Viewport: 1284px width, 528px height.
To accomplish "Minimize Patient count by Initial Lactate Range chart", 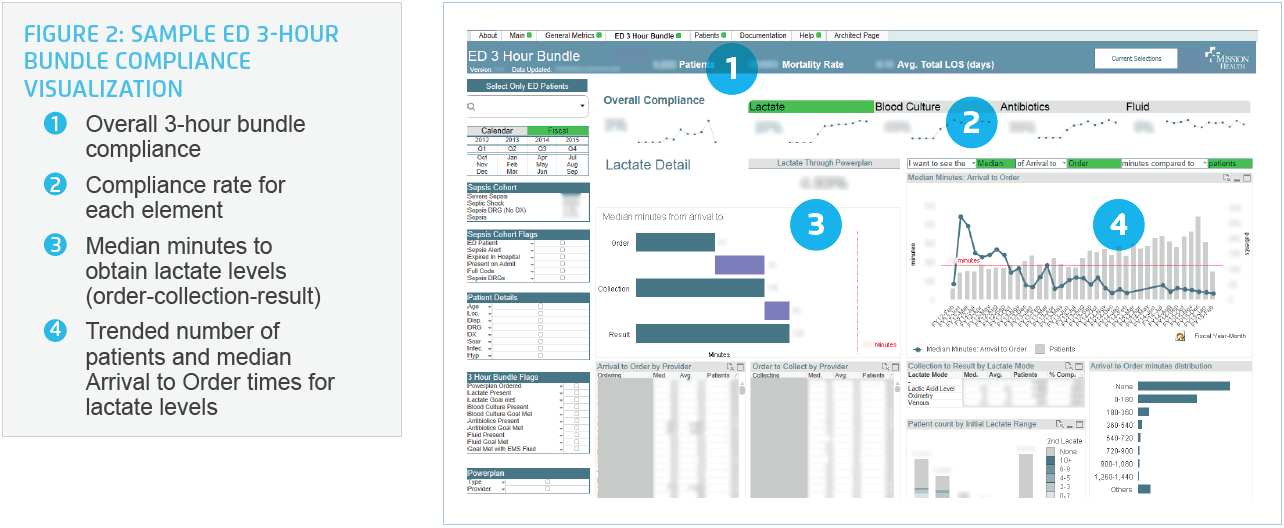I will point(1070,425).
